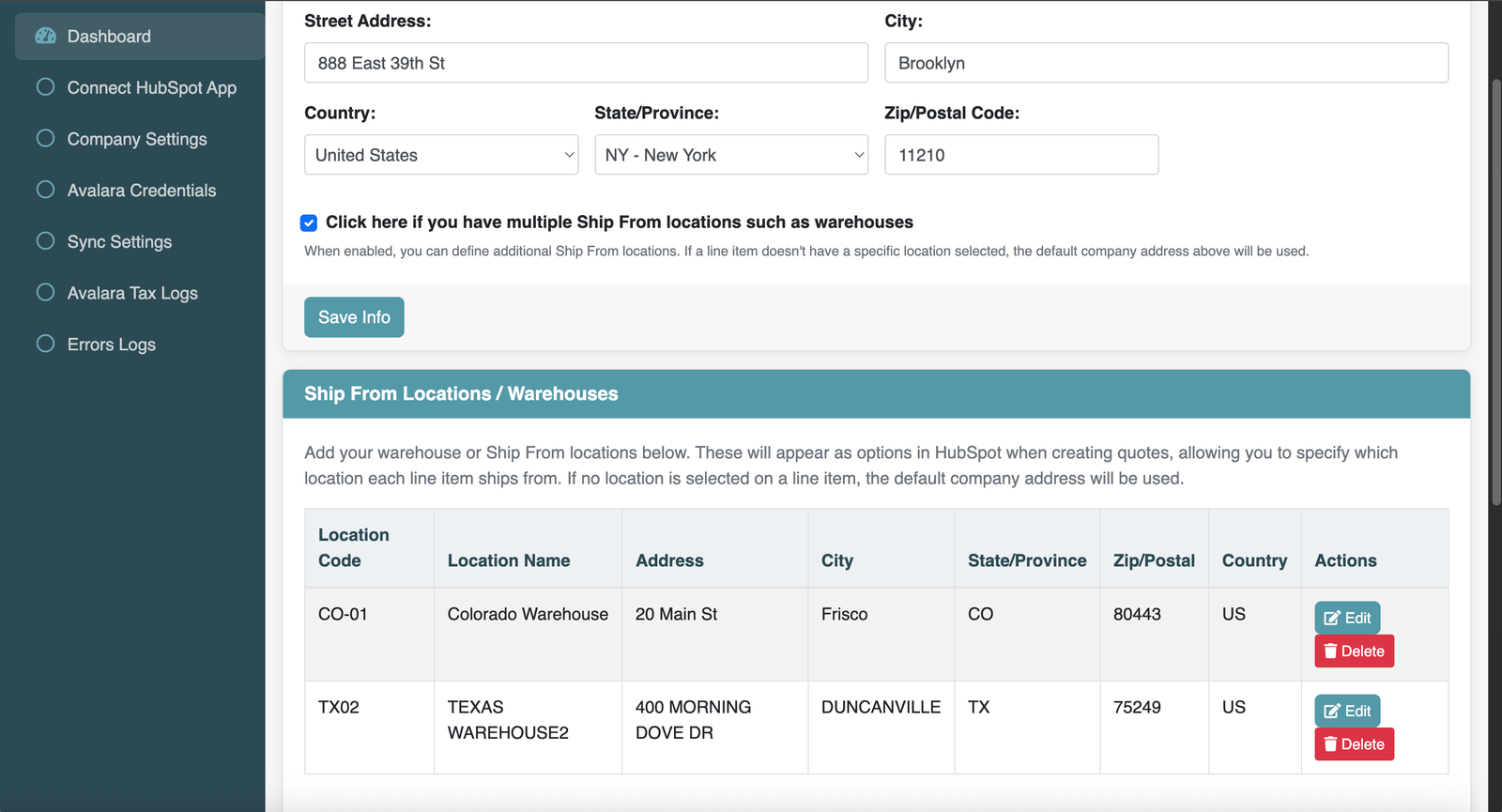Click the Zip/Postal Code field 11210
1502x812 pixels.
(x=1021, y=155)
